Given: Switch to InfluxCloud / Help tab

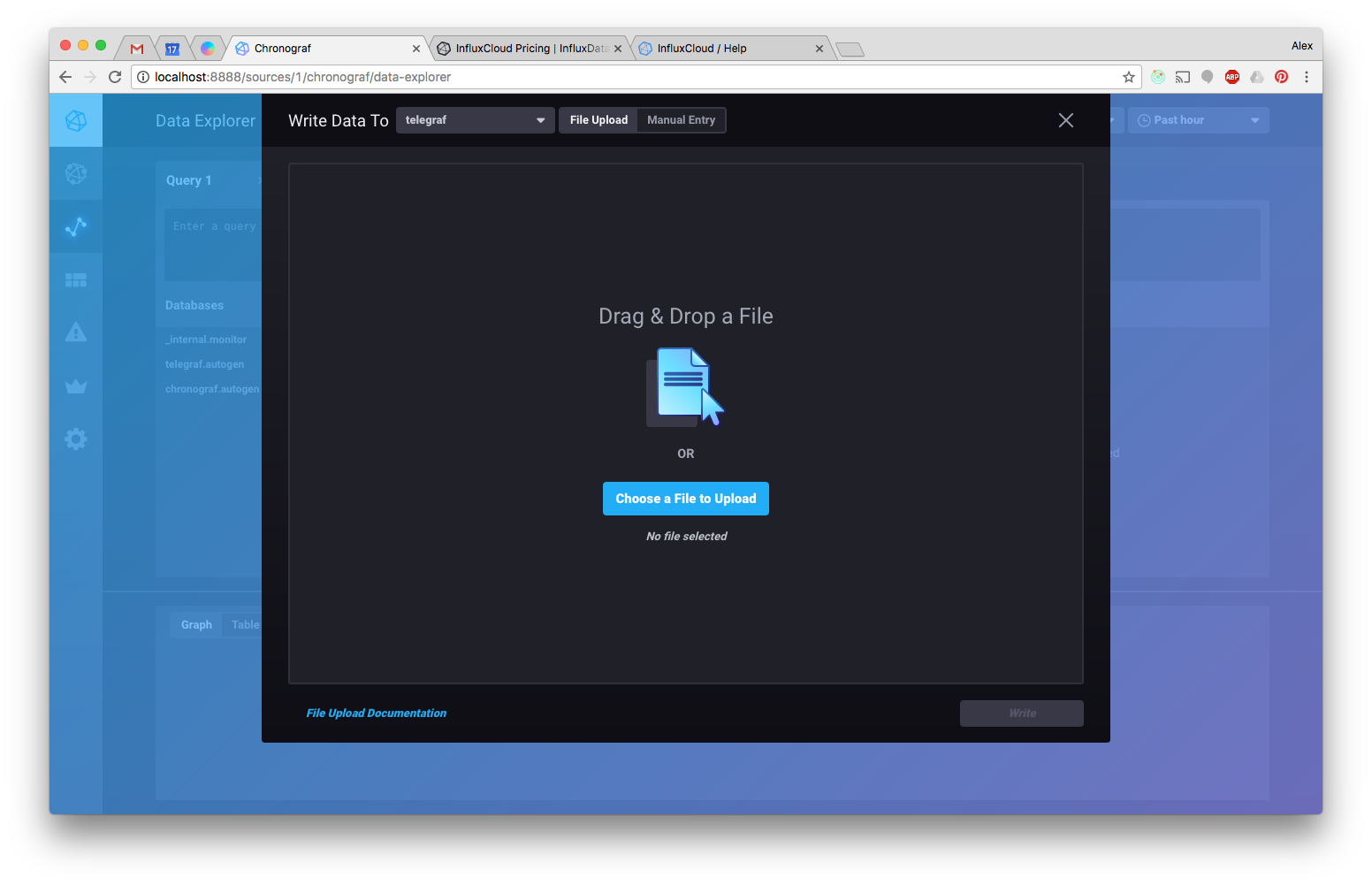Looking at the screenshot, I should [732, 49].
